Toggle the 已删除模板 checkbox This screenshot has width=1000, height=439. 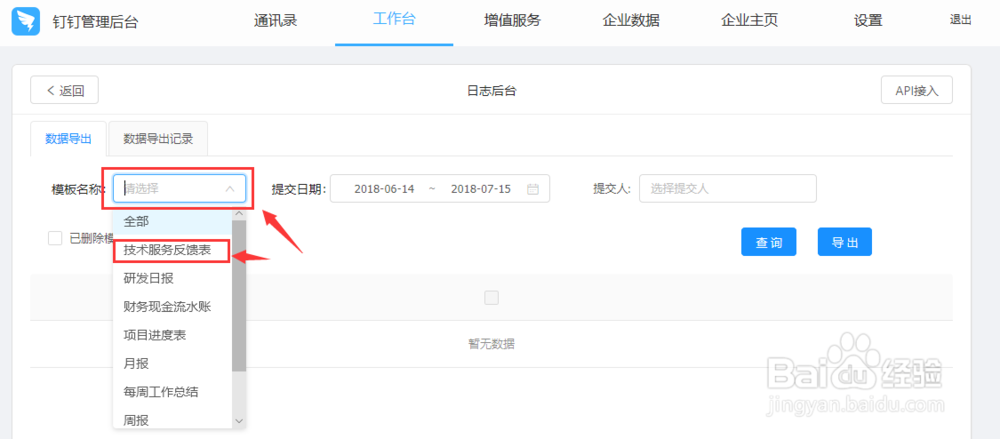click(55, 239)
